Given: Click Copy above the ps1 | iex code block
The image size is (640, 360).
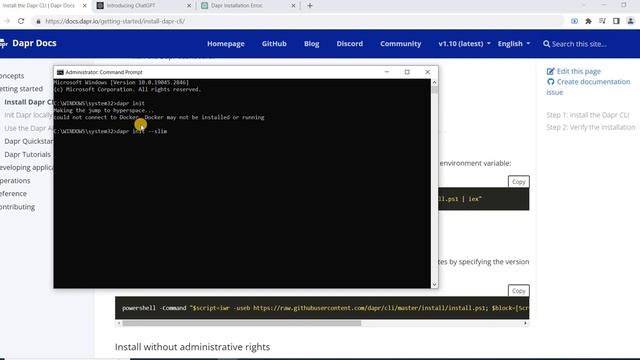Looking at the screenshot, I should click(518, 182).
